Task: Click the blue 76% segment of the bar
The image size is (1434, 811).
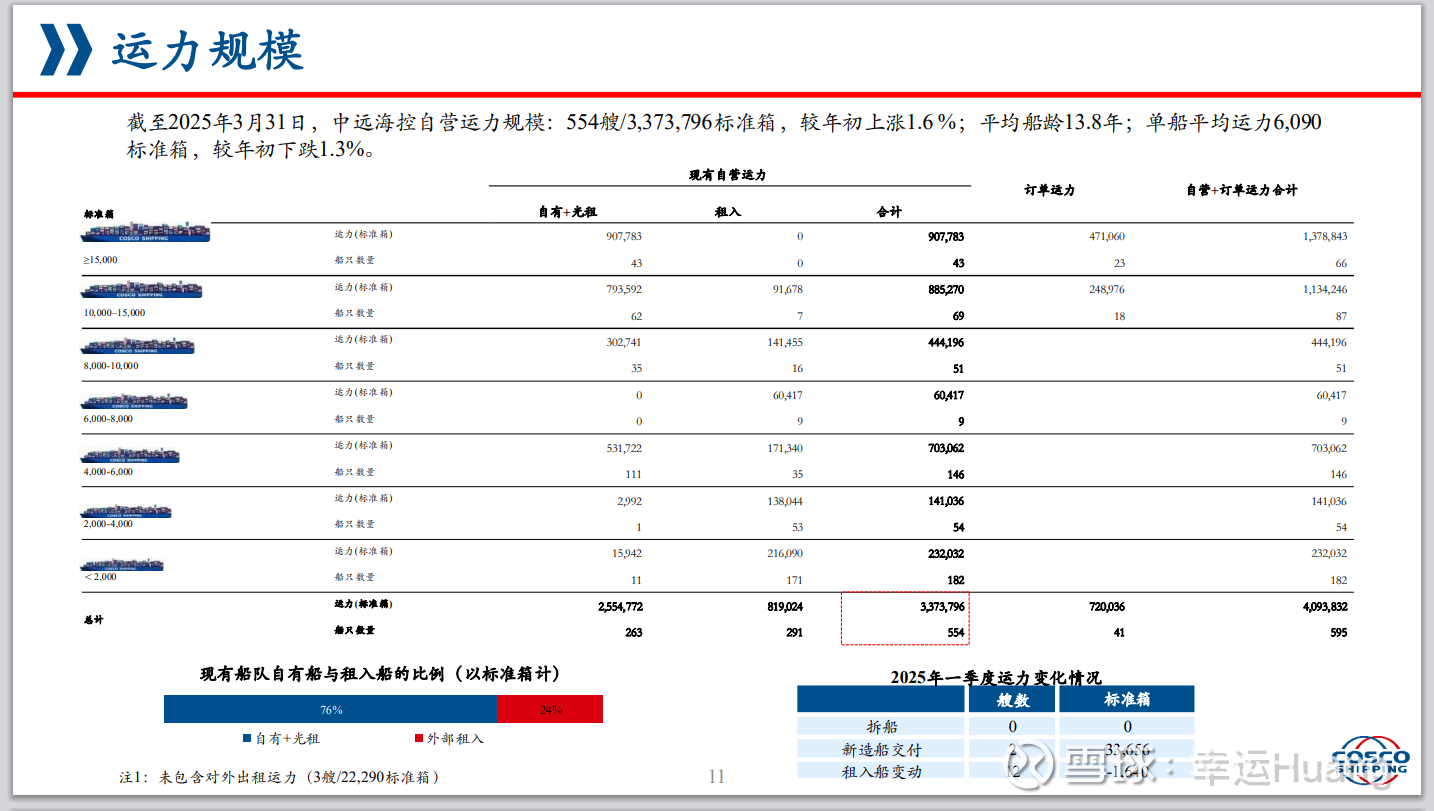Action: 330,710
